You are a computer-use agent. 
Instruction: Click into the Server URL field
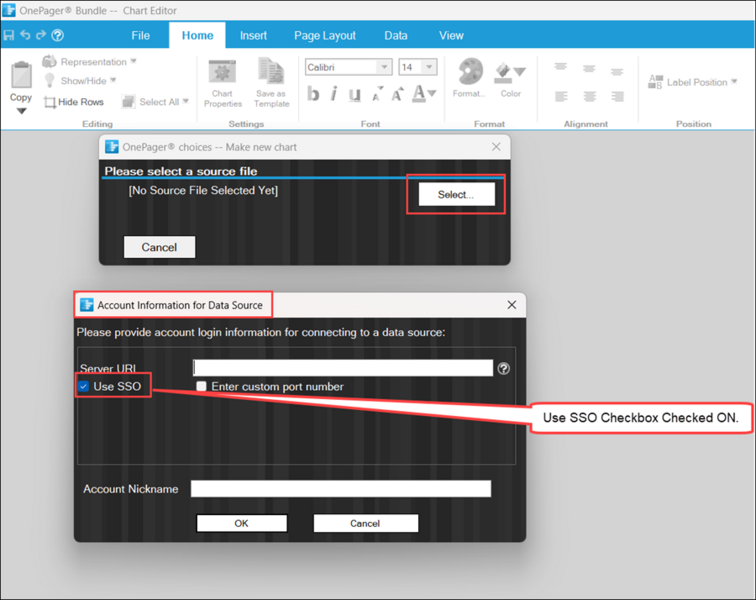(x=343, y=368)
